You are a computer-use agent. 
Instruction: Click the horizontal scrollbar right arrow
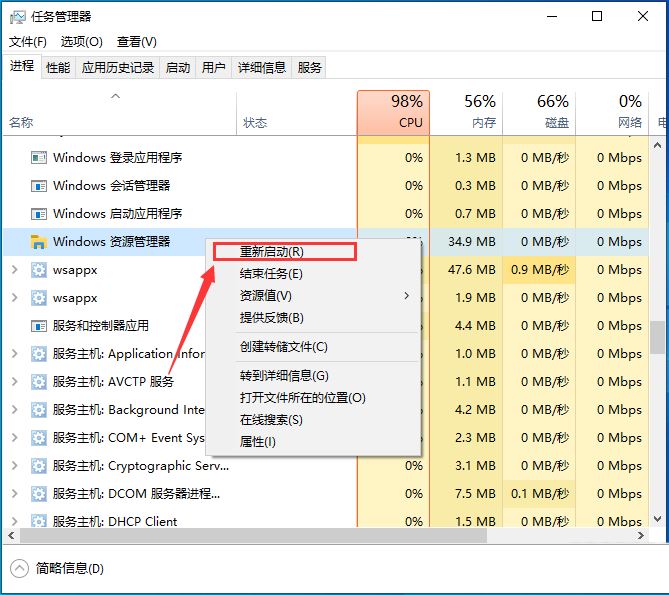pyautogui.click(x=640, y=535)
